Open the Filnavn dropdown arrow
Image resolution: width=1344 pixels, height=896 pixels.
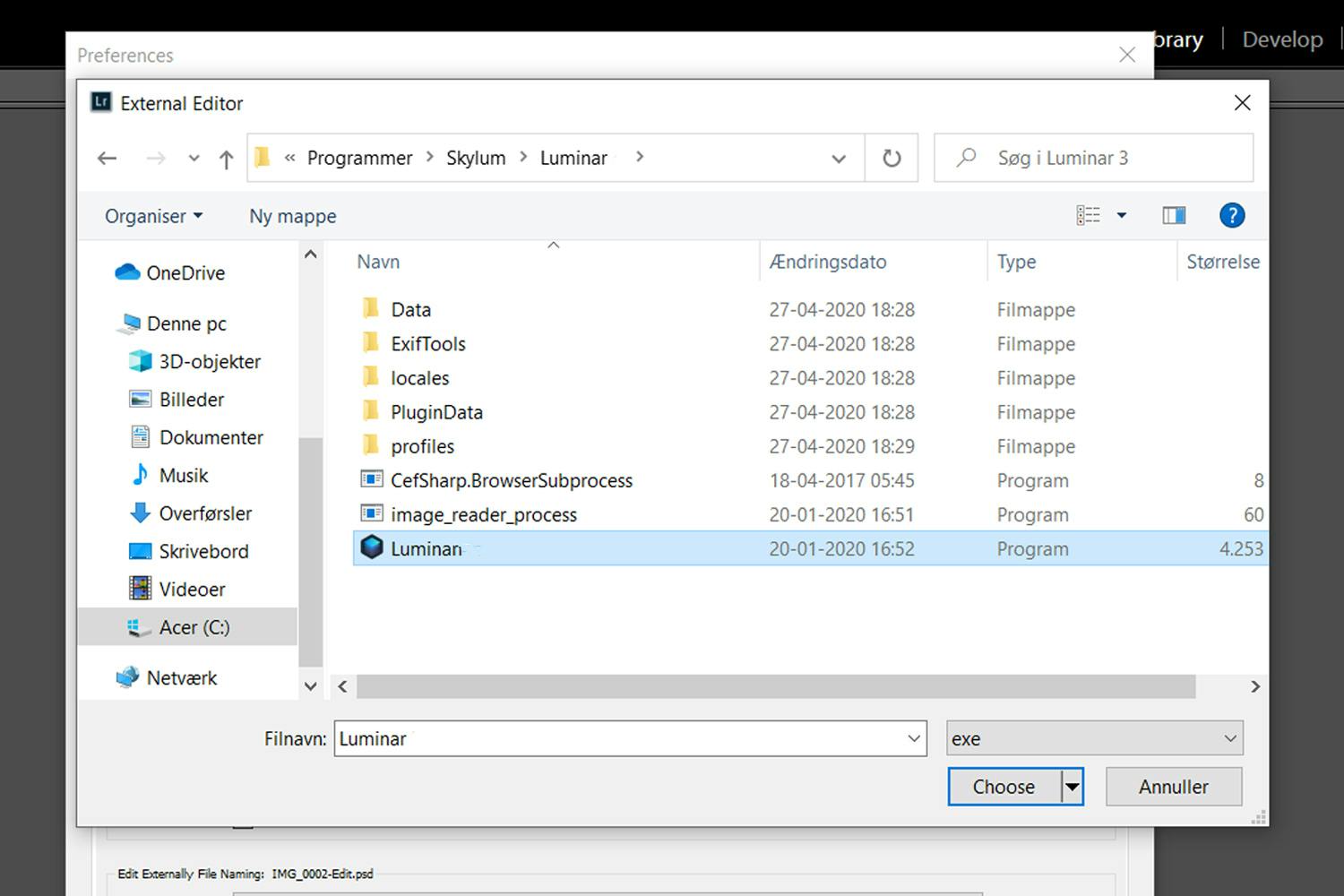[x=914, y=738]
